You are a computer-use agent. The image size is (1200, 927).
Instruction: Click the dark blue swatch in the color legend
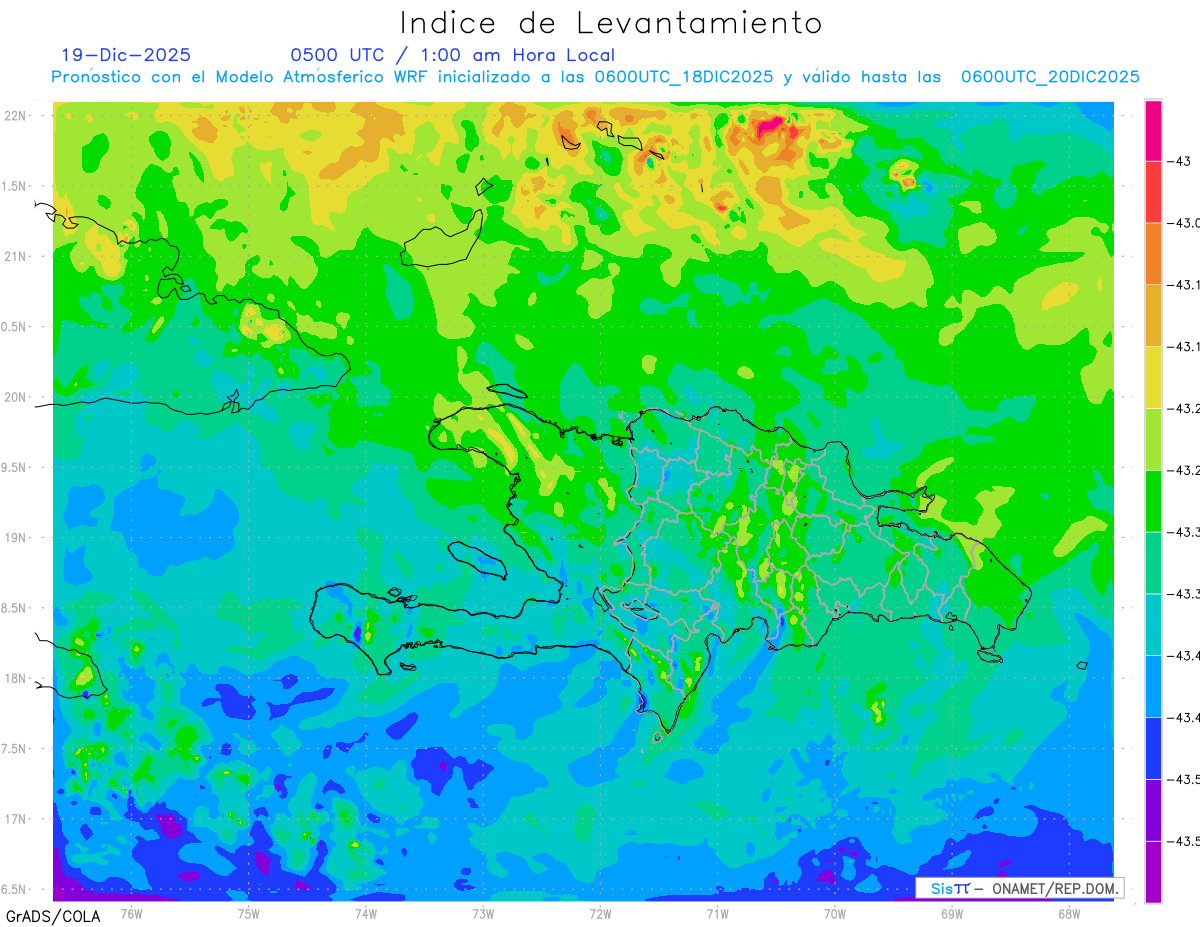(1153, 748)
